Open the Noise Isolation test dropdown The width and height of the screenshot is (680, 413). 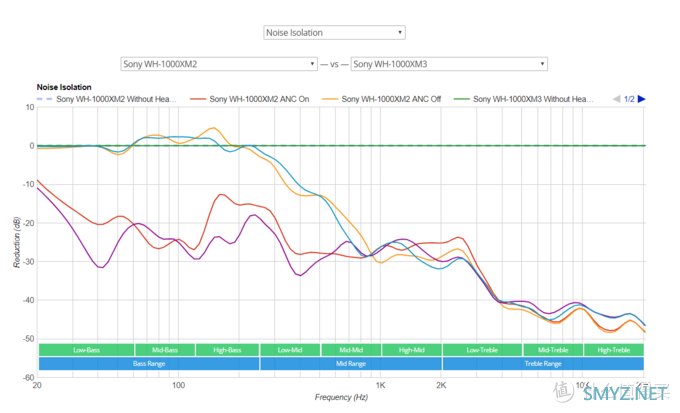[334, 33]
